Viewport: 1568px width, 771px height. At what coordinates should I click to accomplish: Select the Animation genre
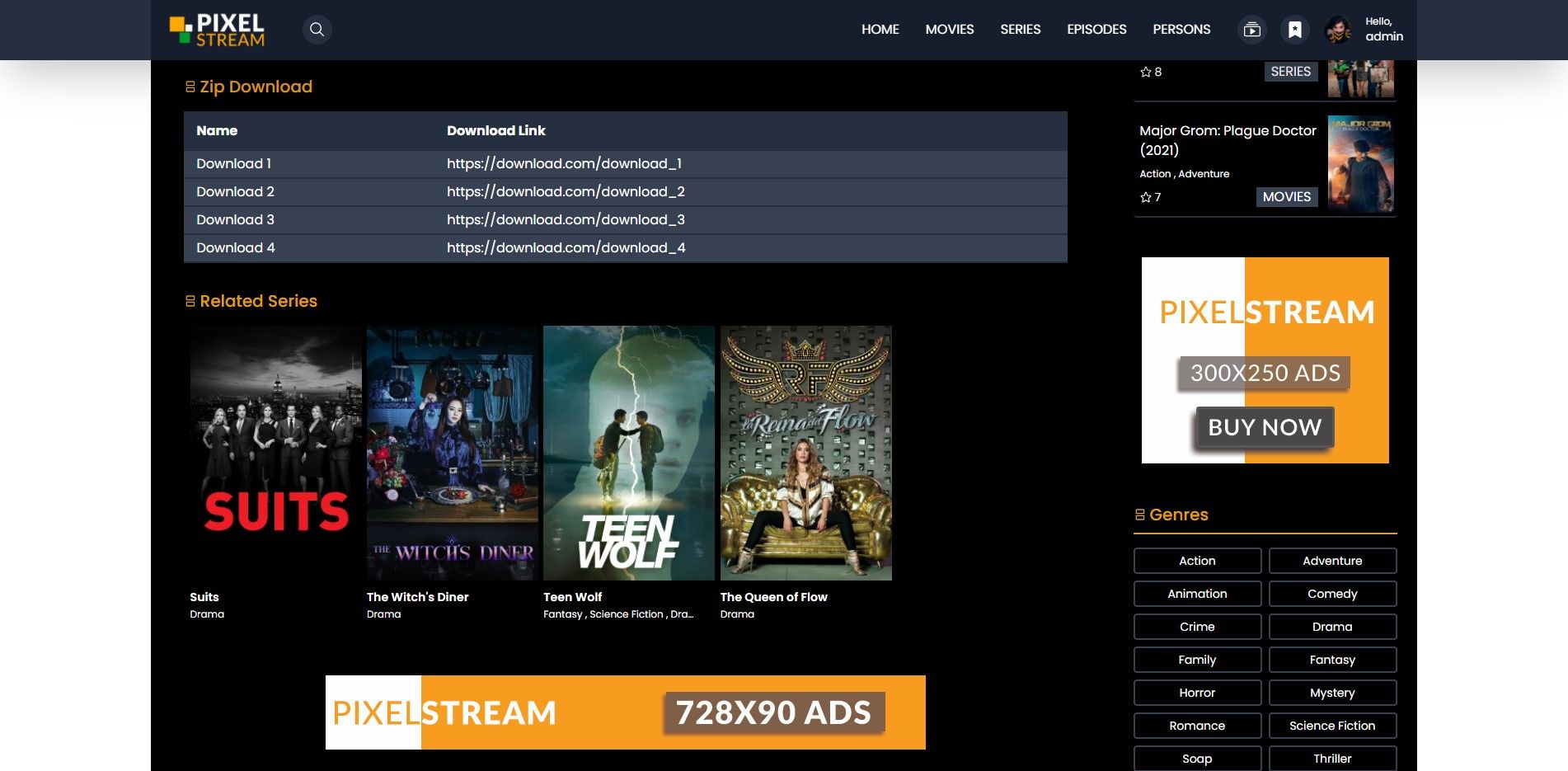point(1197,594)
